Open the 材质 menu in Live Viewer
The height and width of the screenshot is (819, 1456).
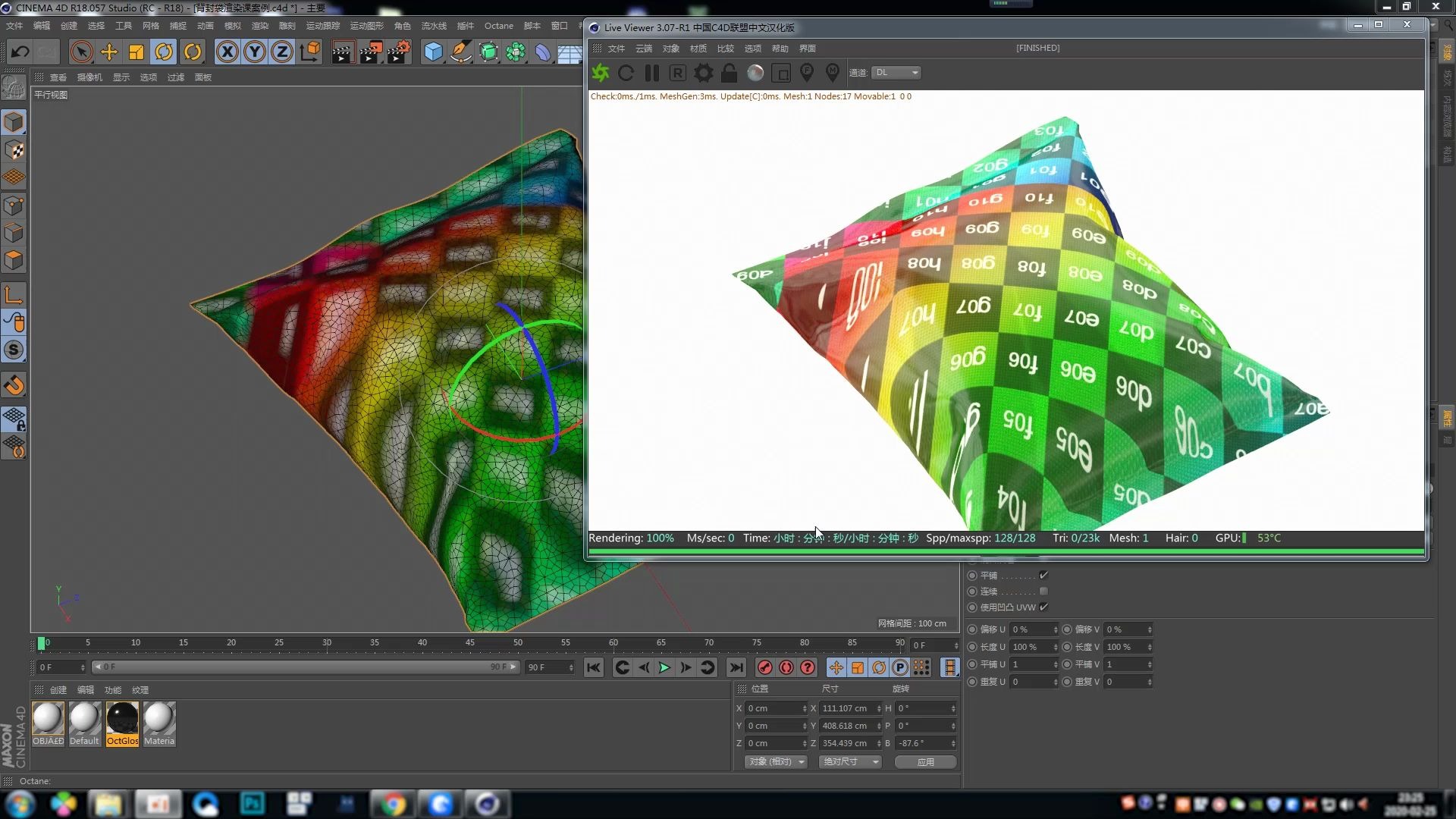[x=698, y=48]
